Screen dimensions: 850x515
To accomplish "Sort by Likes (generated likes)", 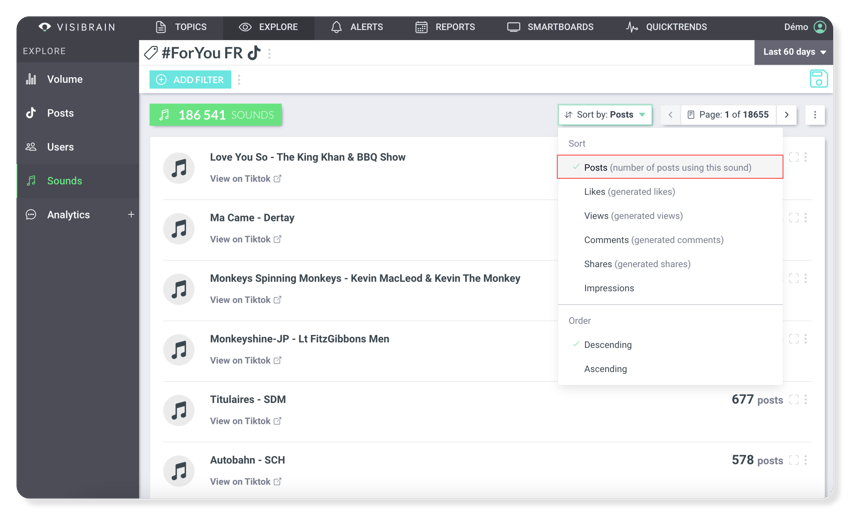I will (x=670, y=191).
